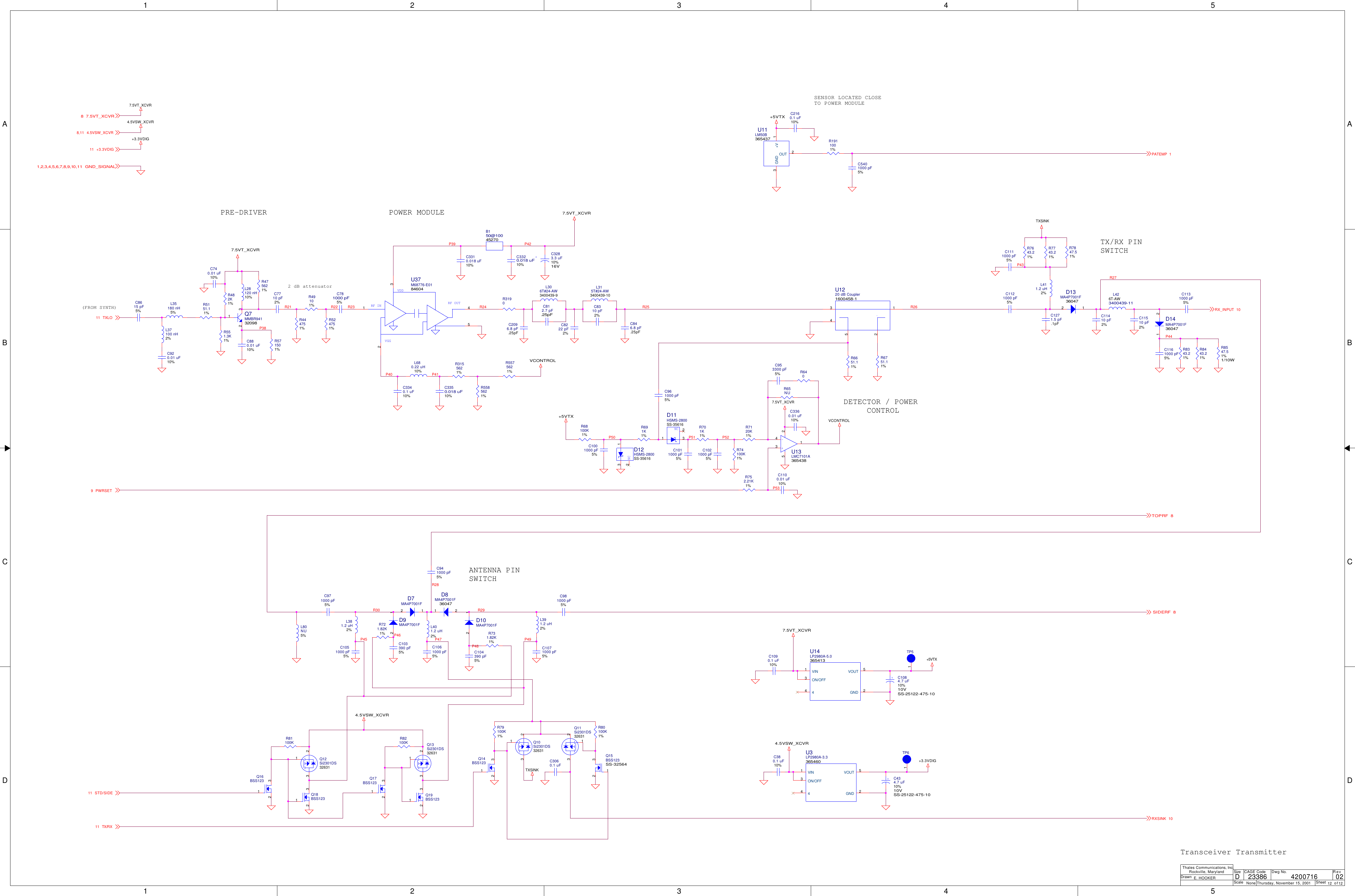Click the Q13 Si2301DS MOSFET circle
Screen dimensions: 1355x896
422,764
